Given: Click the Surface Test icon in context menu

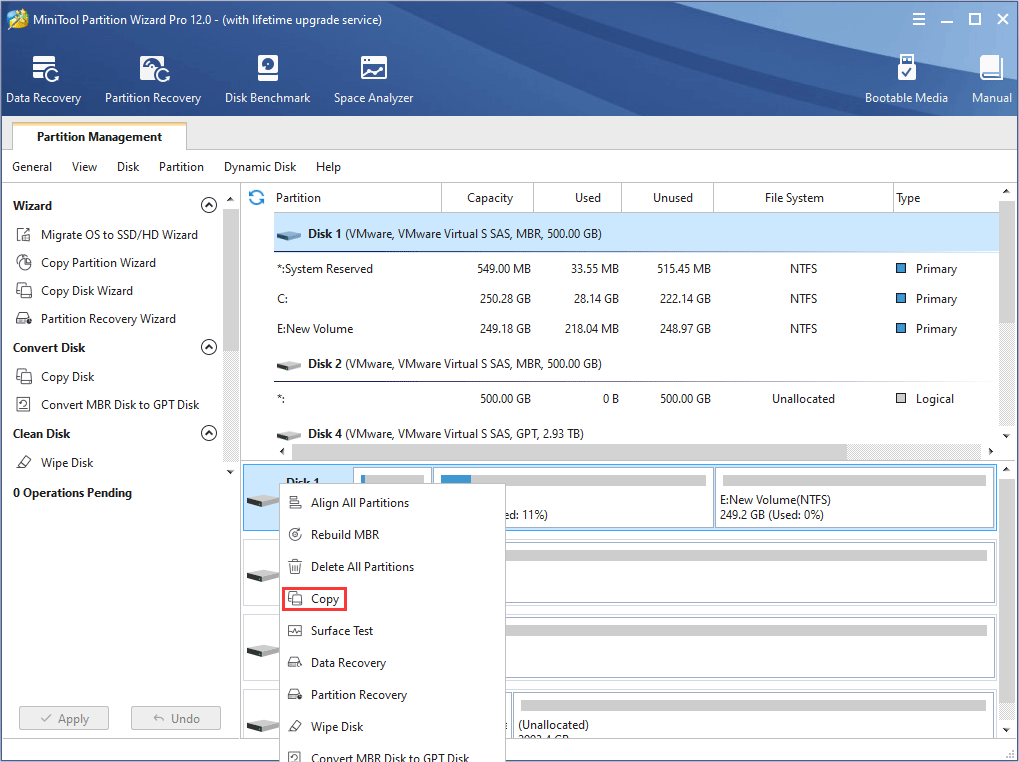Looking at the screenshot, I should (x=295, y=631).
